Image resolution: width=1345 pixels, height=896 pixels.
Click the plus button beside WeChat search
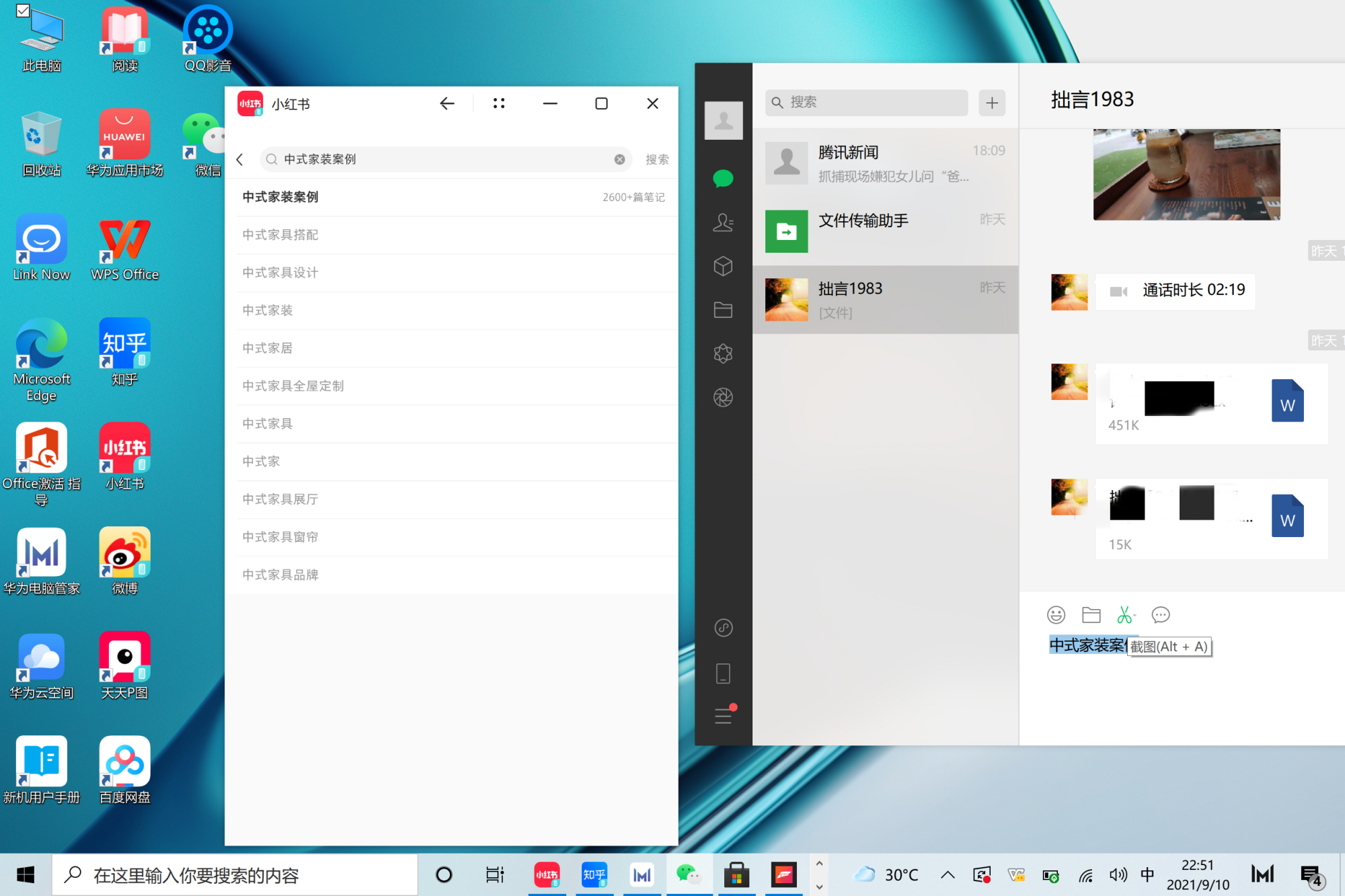tap(992, 103)
